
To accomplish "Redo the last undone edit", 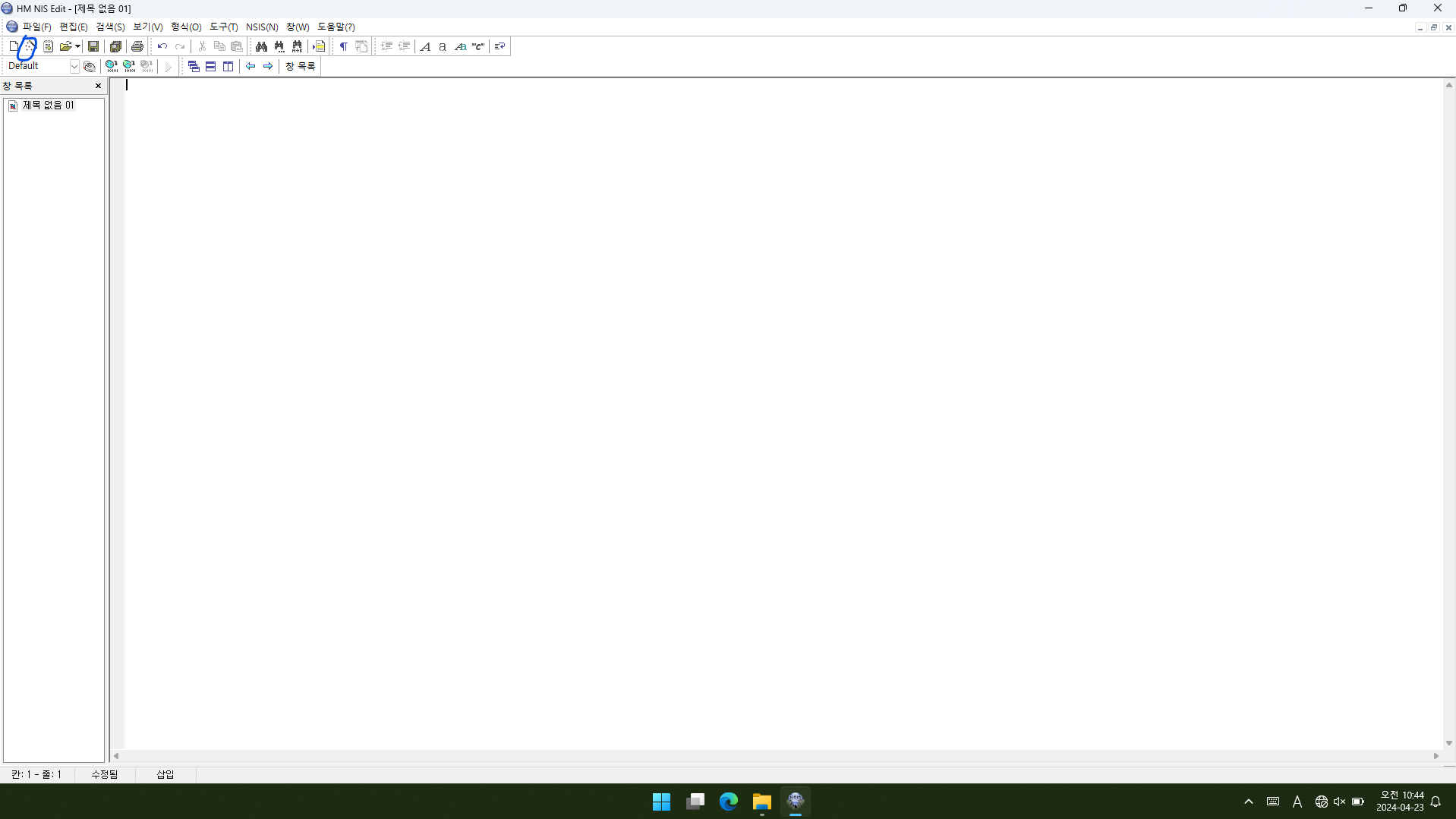I will coord(180,46).
